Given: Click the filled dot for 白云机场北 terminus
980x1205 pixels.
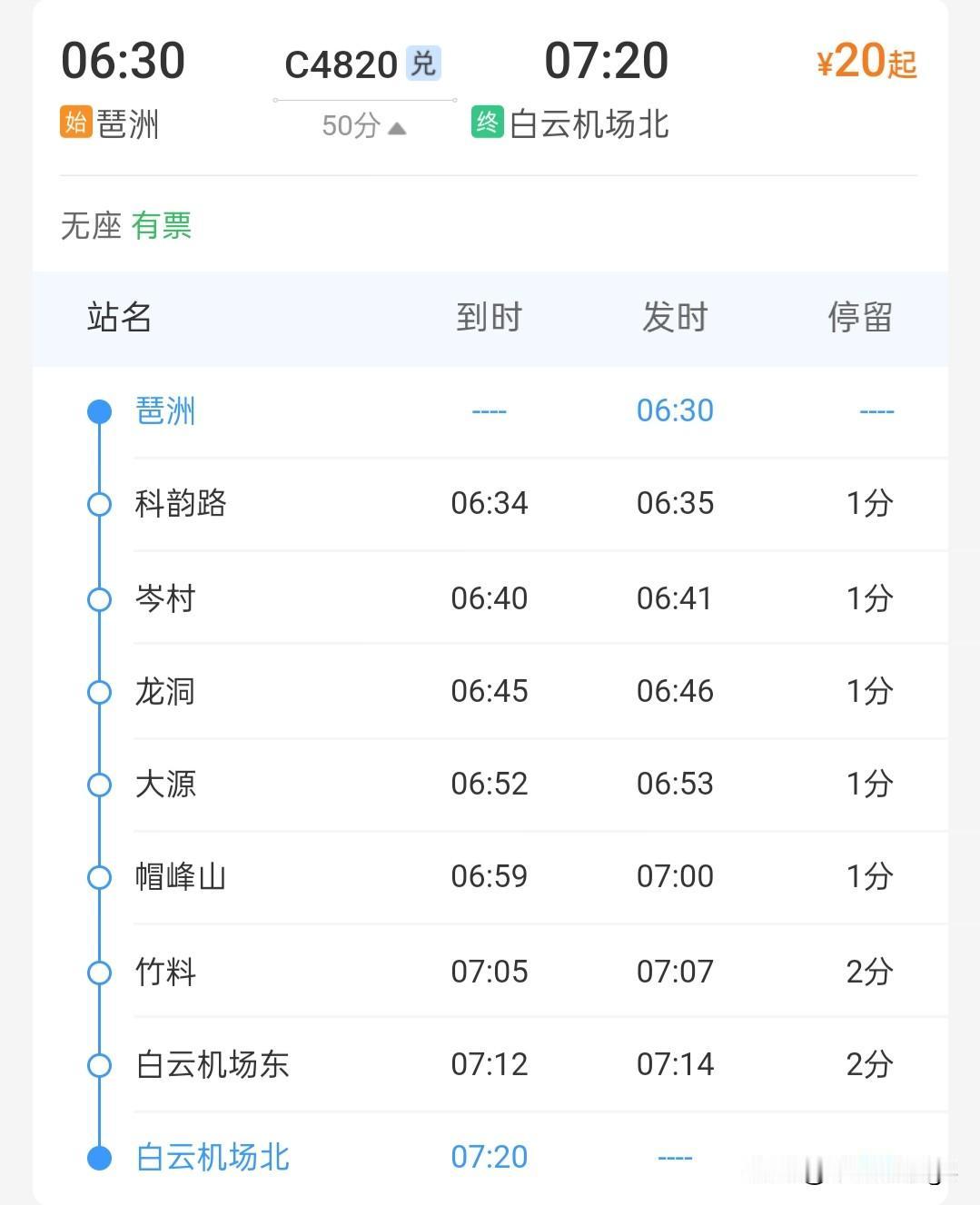Looking at the screenshot, I should 99,1158.
